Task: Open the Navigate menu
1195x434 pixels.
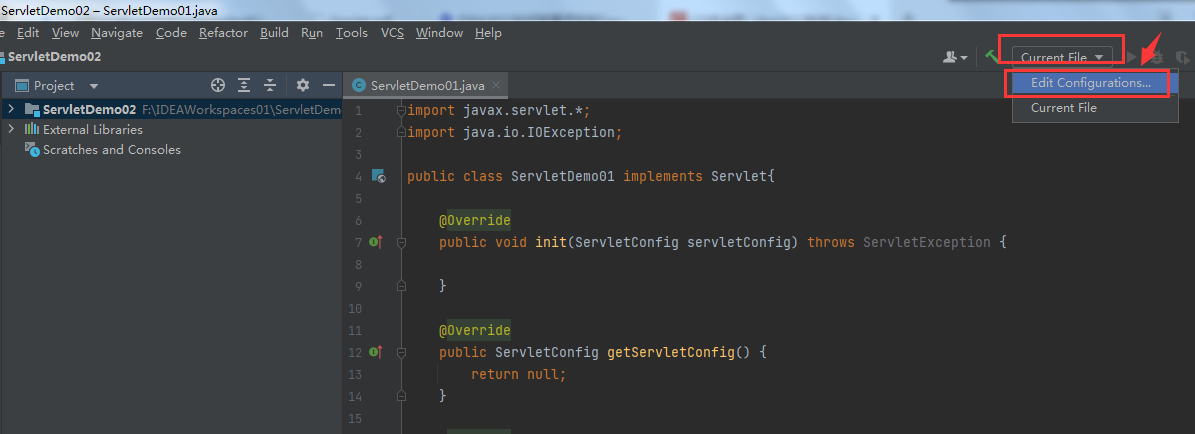Action: tap(117, 33)
